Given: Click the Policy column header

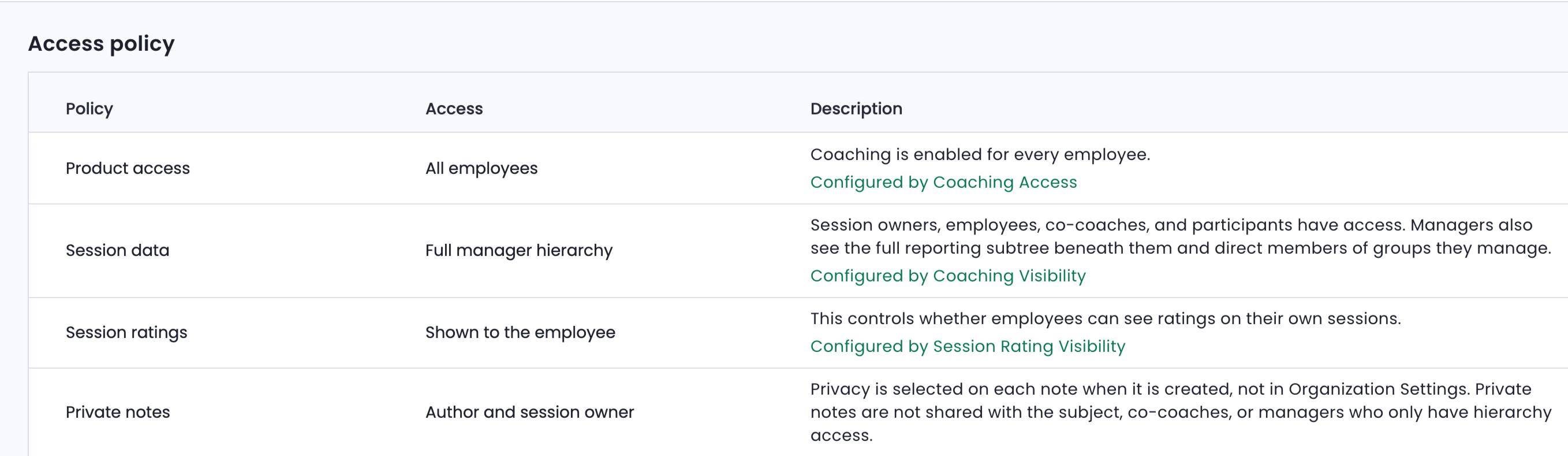Looking at the screenshot, I should tap(89, 109).
